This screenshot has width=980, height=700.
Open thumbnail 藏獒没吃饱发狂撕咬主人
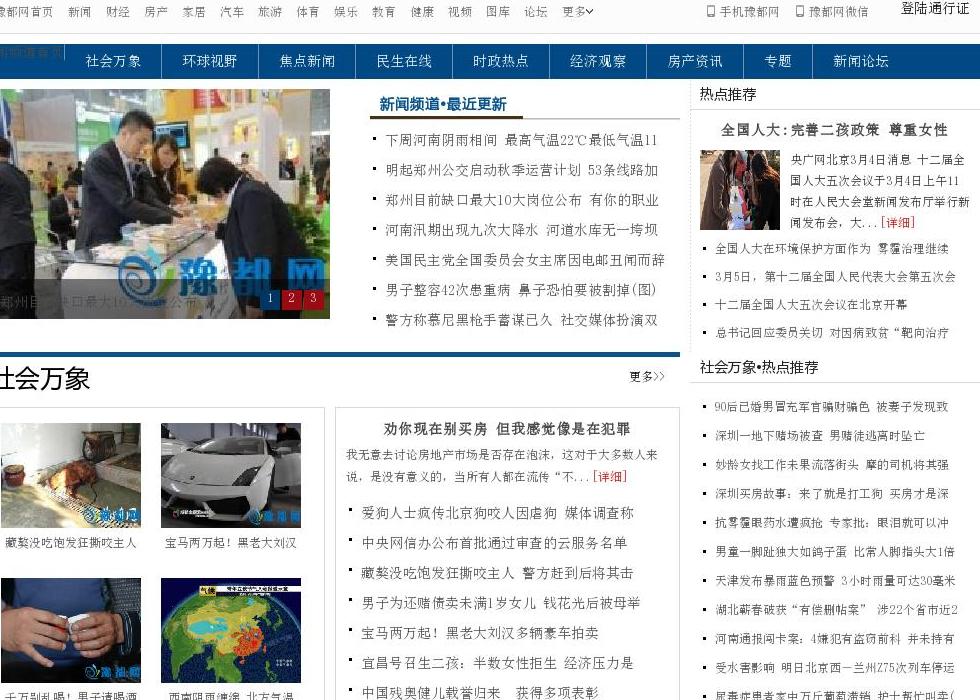click(x=71, y=475)
